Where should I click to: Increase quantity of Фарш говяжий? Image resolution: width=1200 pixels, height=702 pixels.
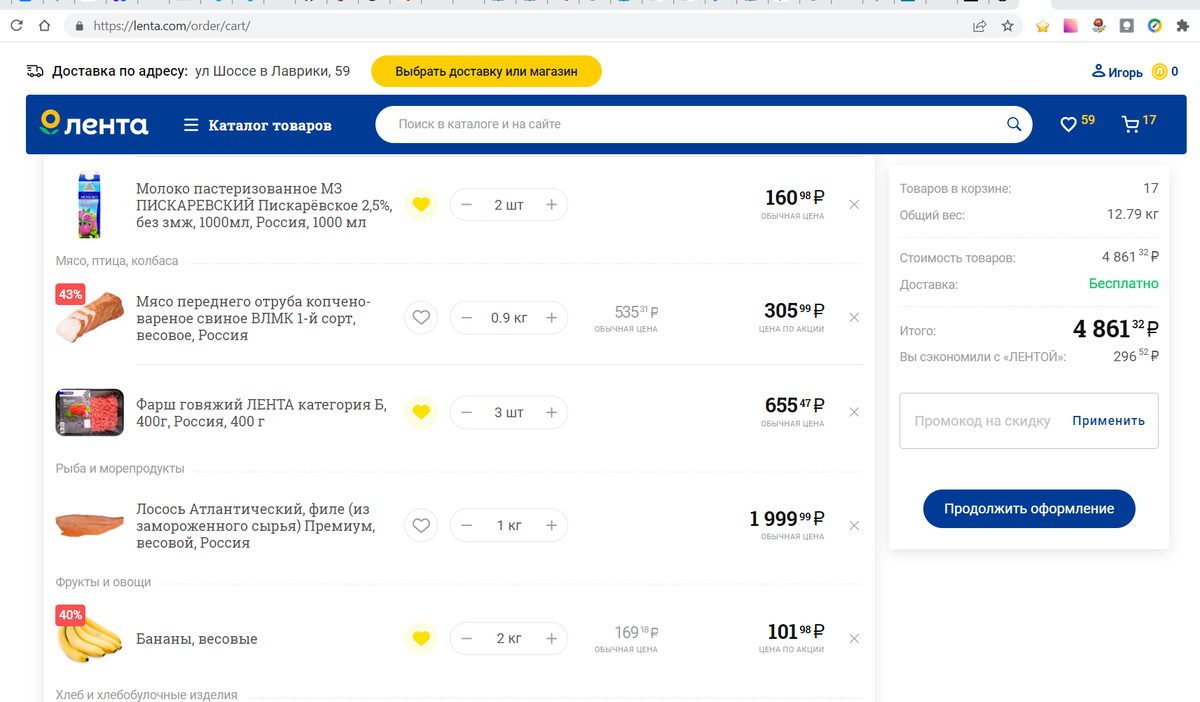(x=551, y=412)
